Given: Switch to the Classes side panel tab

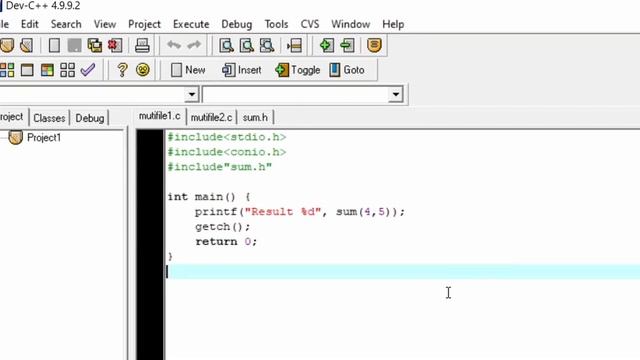Looking at the screenshot, I should click(49, 118).
